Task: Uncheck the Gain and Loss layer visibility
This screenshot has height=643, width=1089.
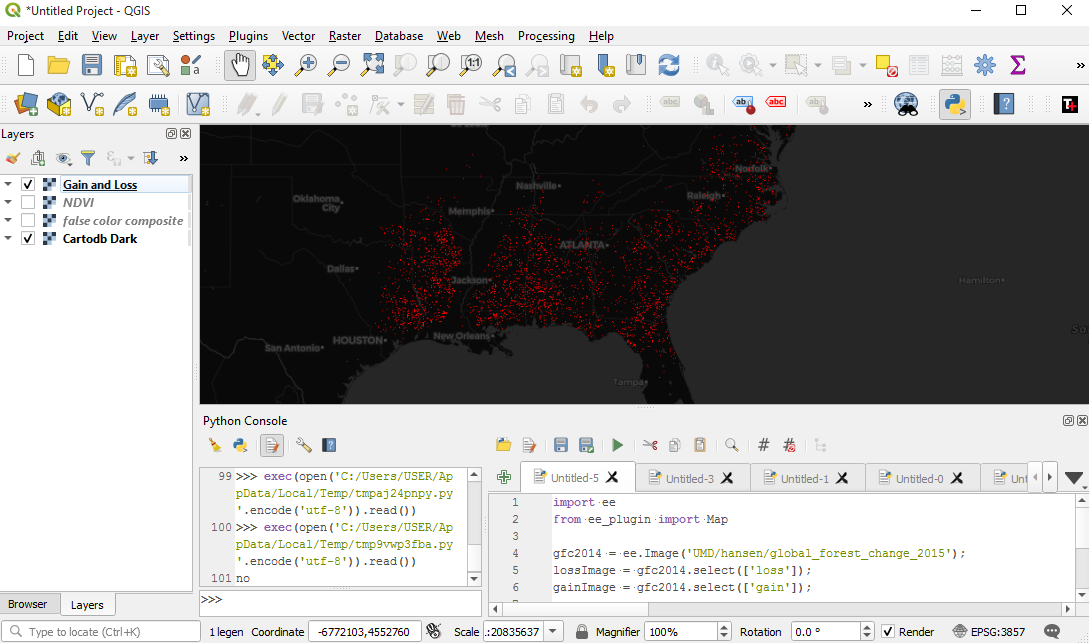Action: coord(26,183)
